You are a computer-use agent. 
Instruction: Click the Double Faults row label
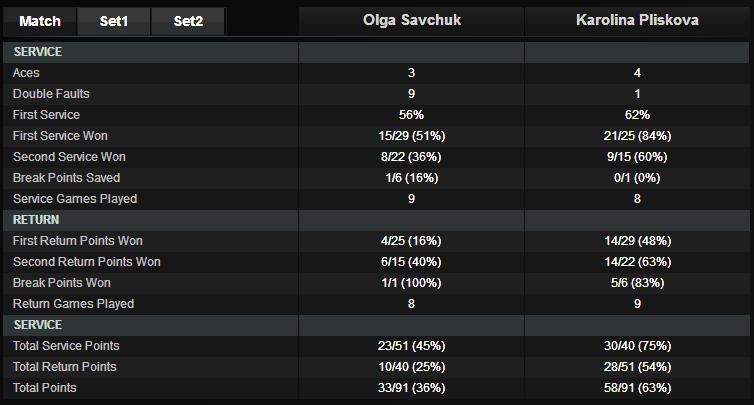click(x=51, y=94)
